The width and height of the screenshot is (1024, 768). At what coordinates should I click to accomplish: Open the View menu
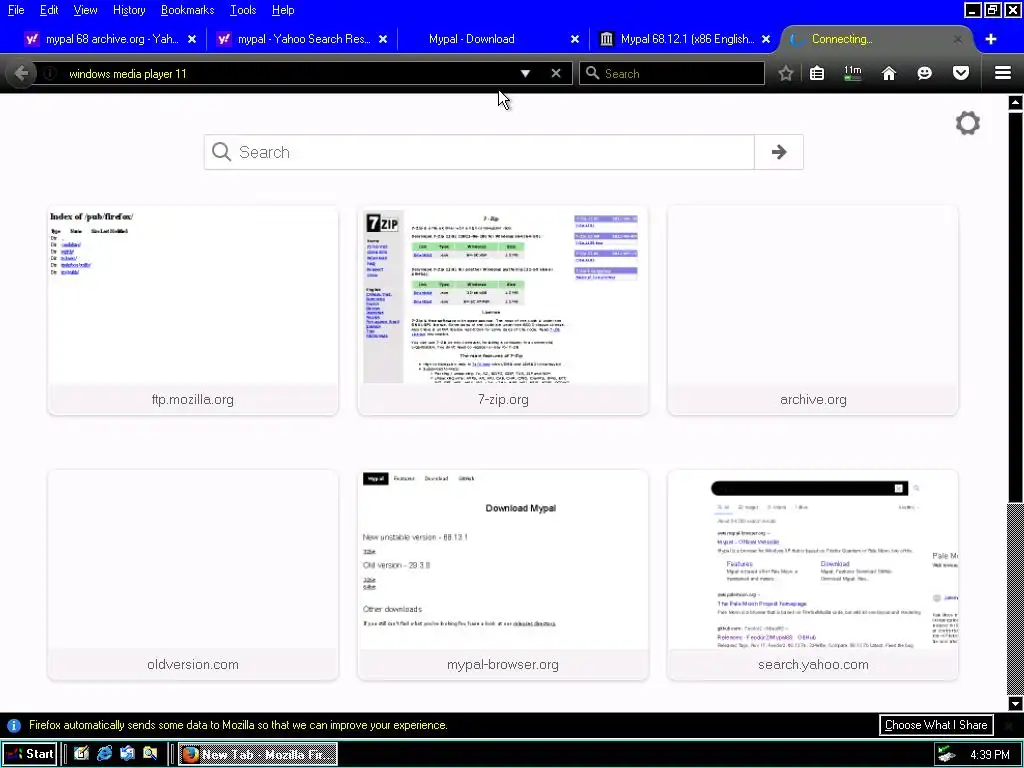pos(85,10)
